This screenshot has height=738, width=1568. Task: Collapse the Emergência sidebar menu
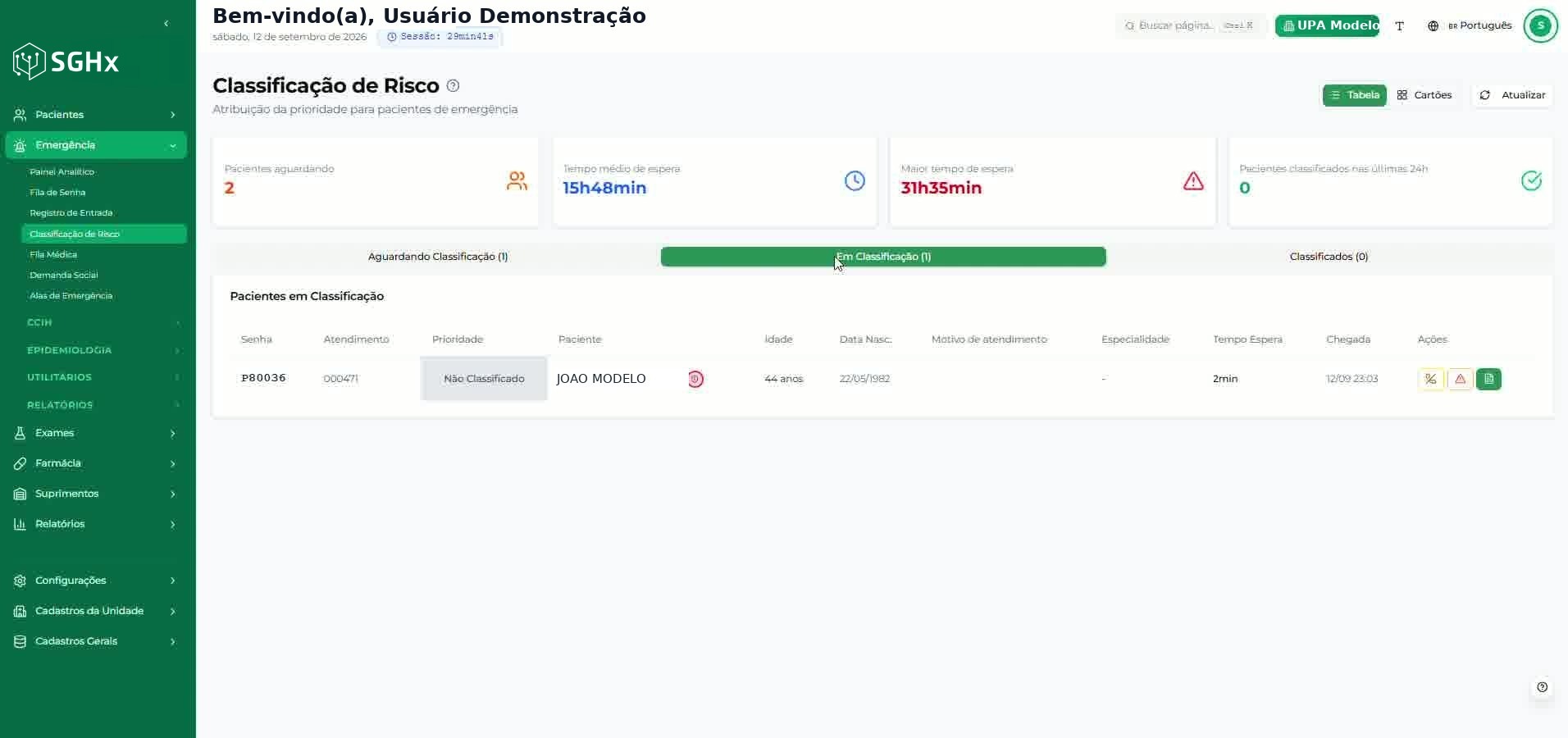96,145
